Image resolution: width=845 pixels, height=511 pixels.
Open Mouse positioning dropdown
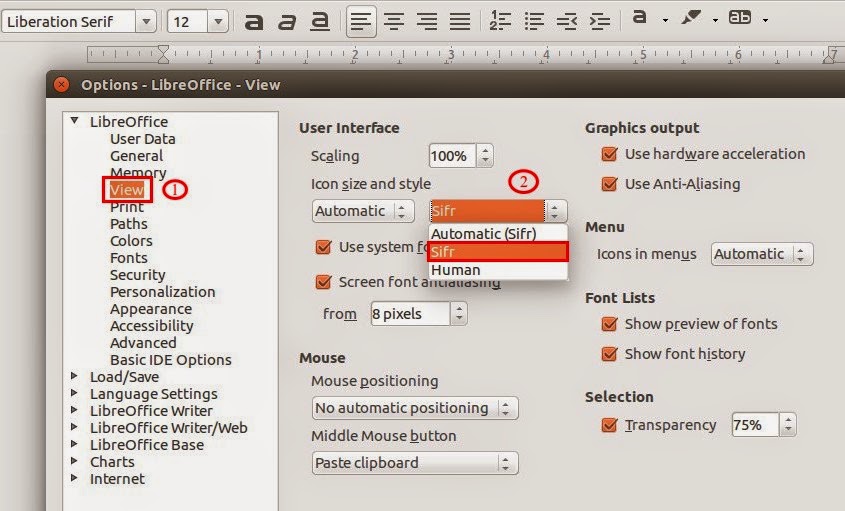[x=415, y=408]
